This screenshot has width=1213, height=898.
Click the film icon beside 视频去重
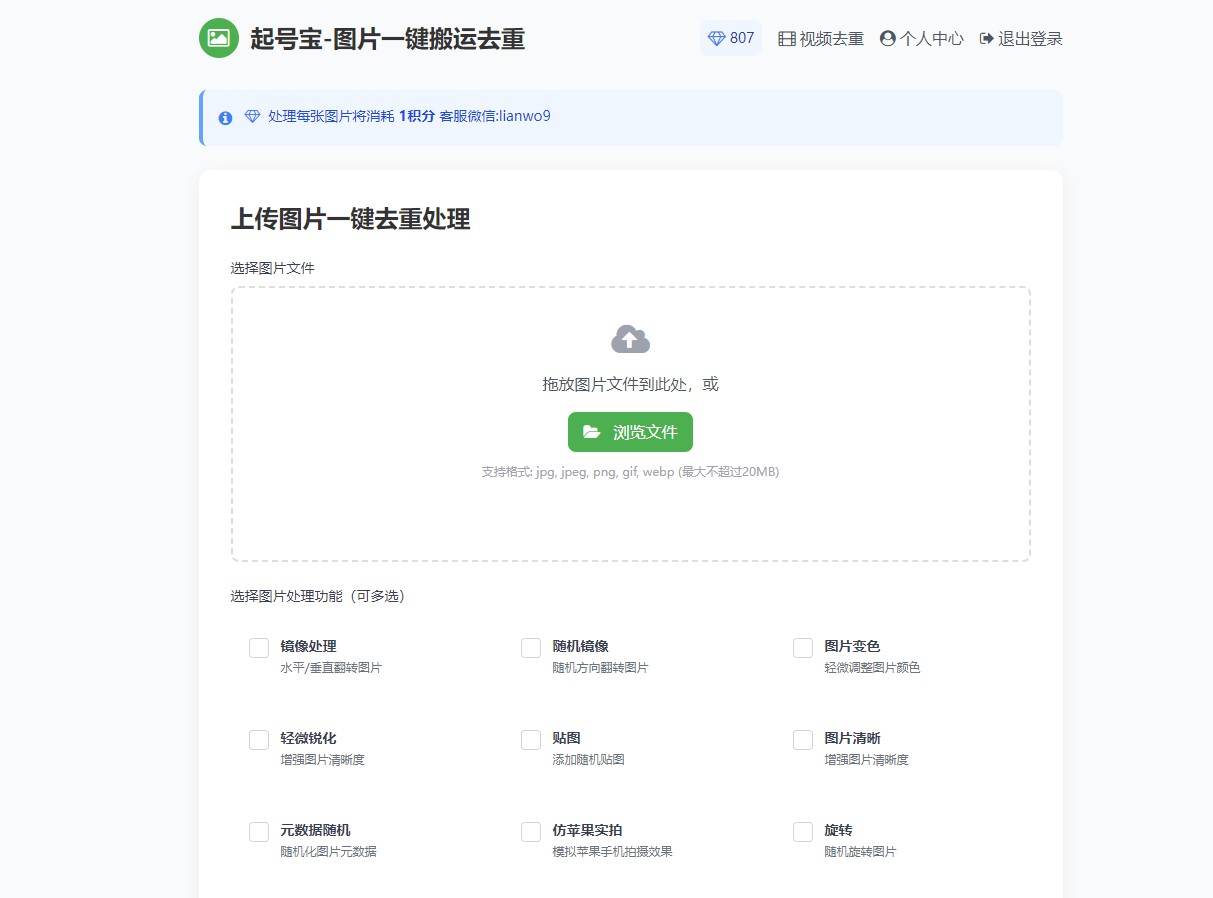click(787, 39)
